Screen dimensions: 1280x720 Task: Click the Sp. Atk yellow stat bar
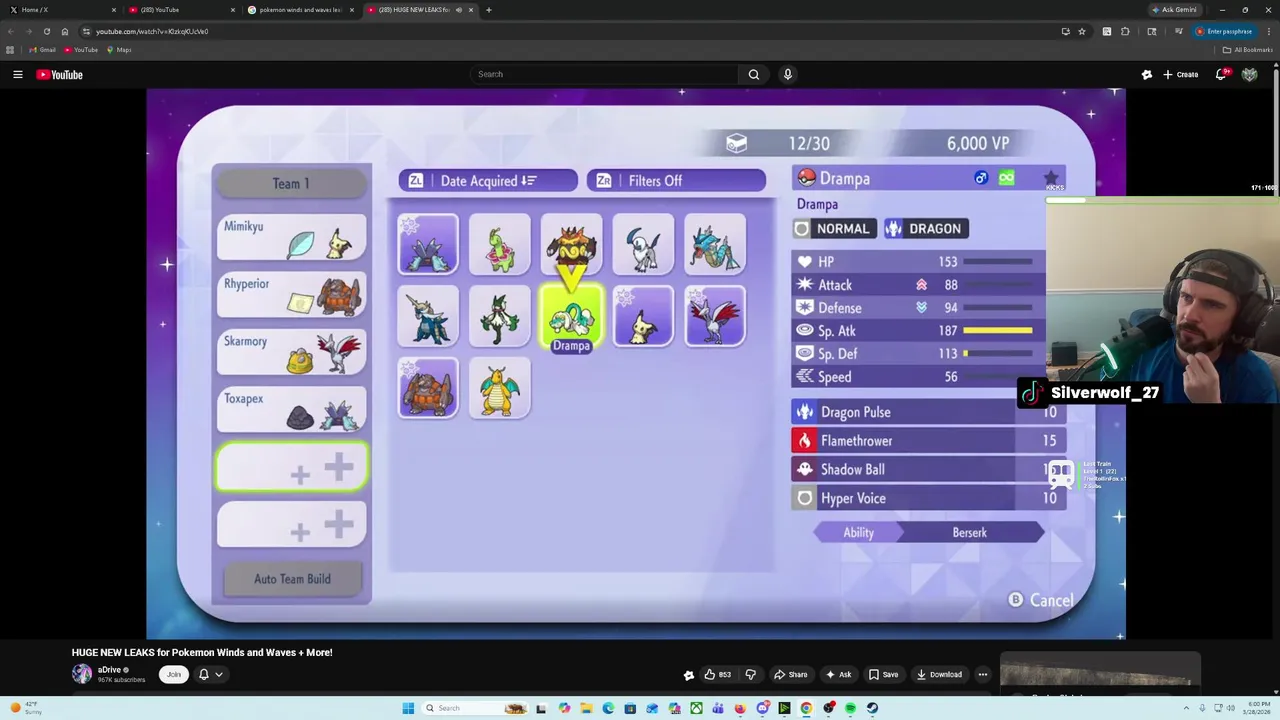click(998, 331)
